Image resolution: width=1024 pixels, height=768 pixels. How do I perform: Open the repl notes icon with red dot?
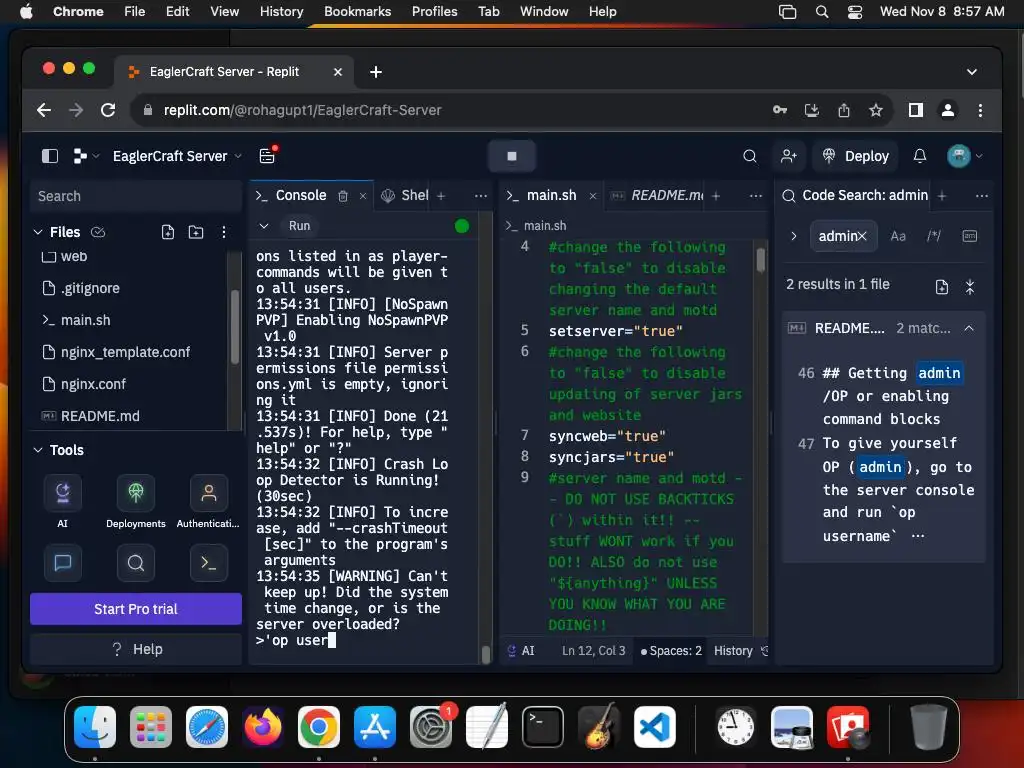267,155
